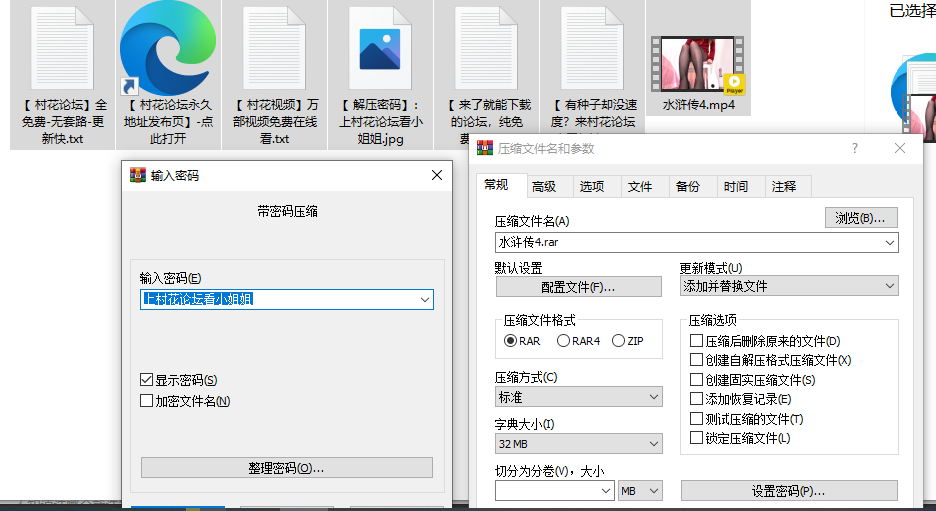
Task: Select the ZIP format radio button
Action: [618, 341]
